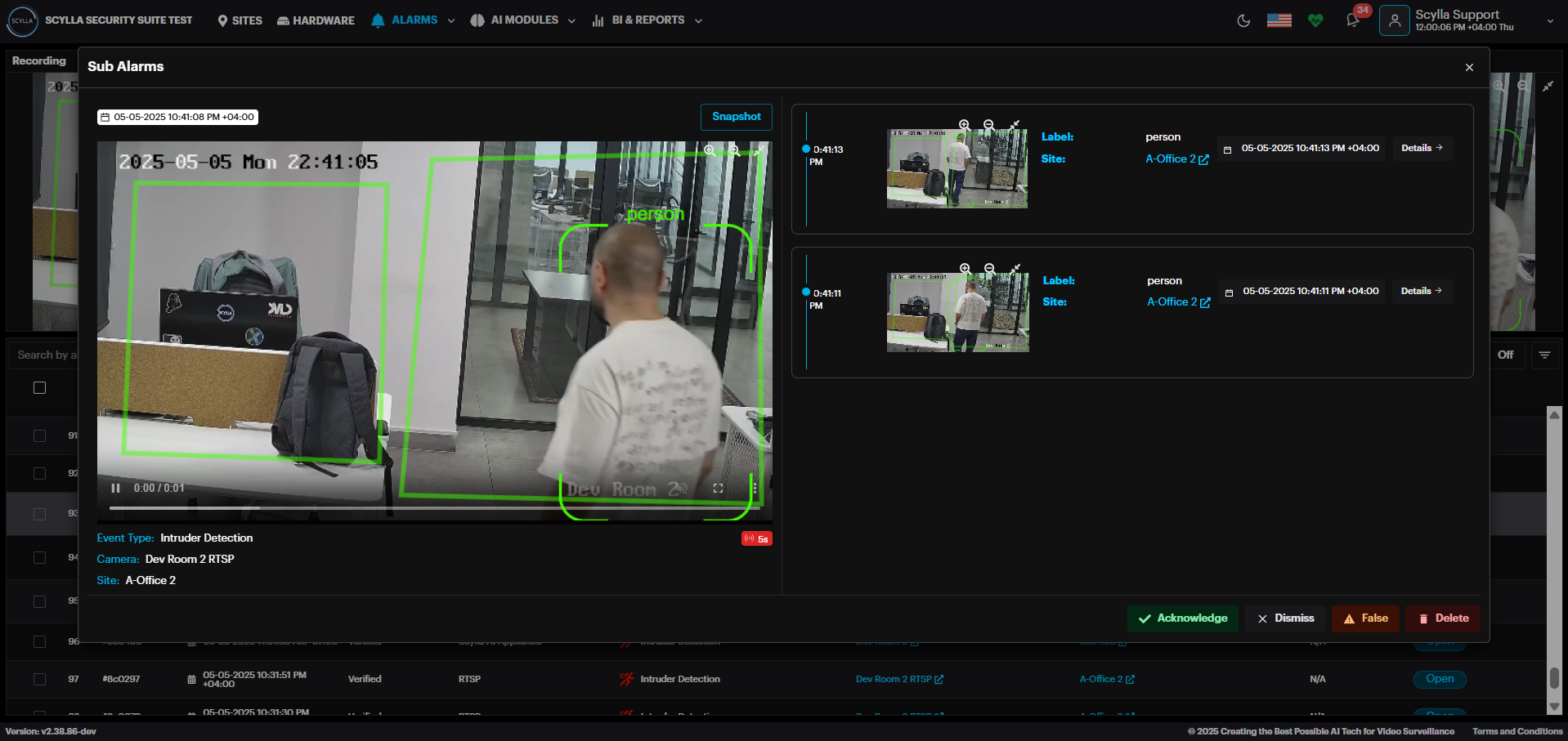Screen dimensions: 1568x741
Task: Pause the alarm video playback
Action: (x=115, y=489)
